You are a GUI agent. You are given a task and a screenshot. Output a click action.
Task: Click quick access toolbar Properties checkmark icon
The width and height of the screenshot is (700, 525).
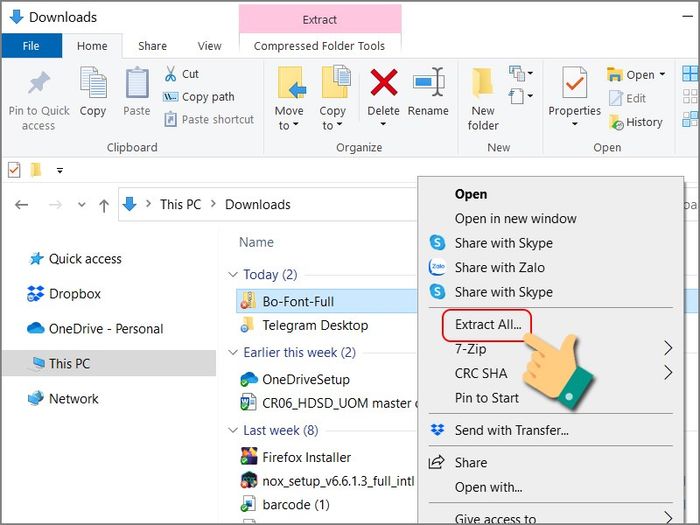(14, 170)
